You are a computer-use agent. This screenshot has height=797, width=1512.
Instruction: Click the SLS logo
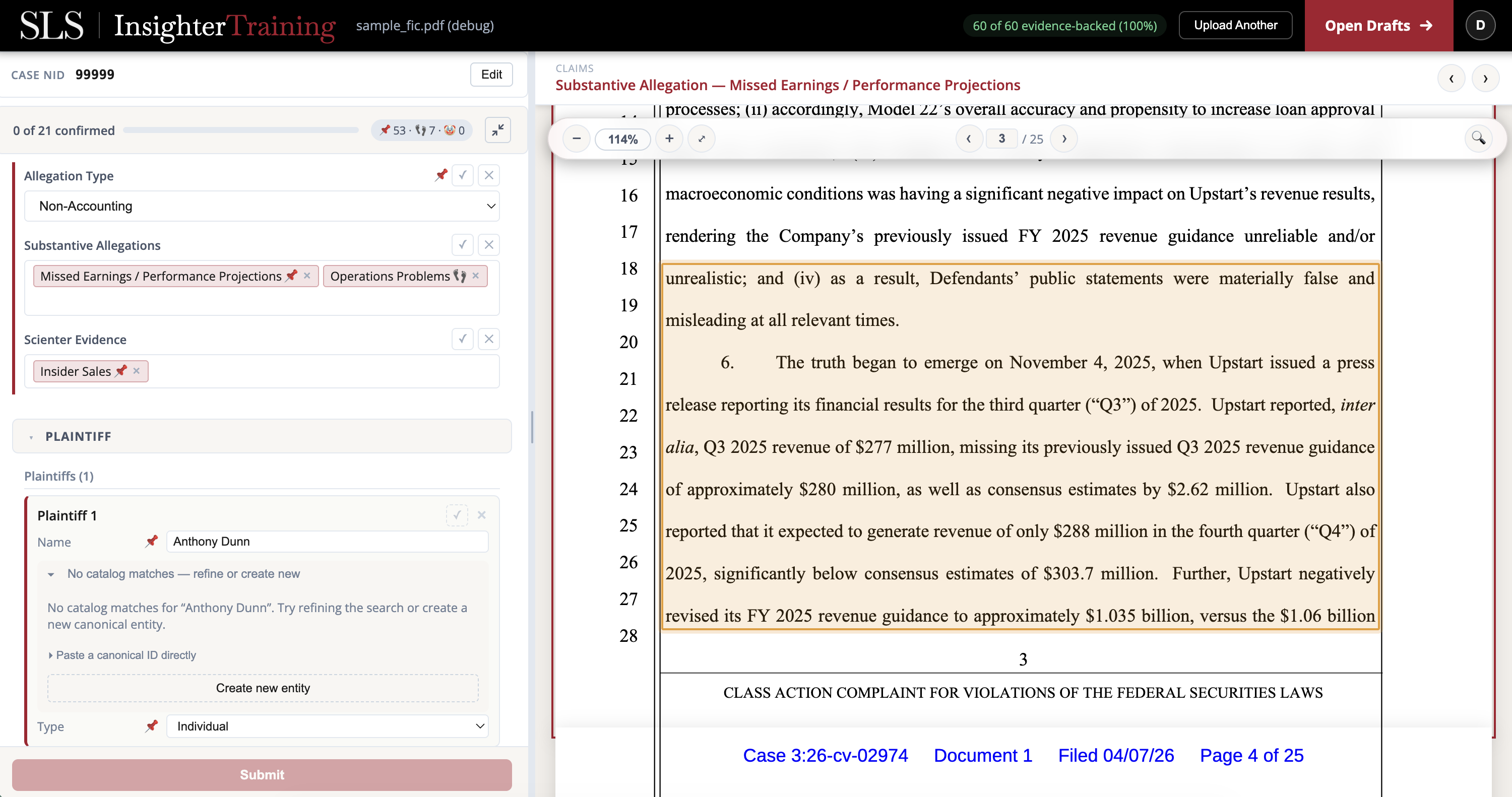(x=51, y=26)
